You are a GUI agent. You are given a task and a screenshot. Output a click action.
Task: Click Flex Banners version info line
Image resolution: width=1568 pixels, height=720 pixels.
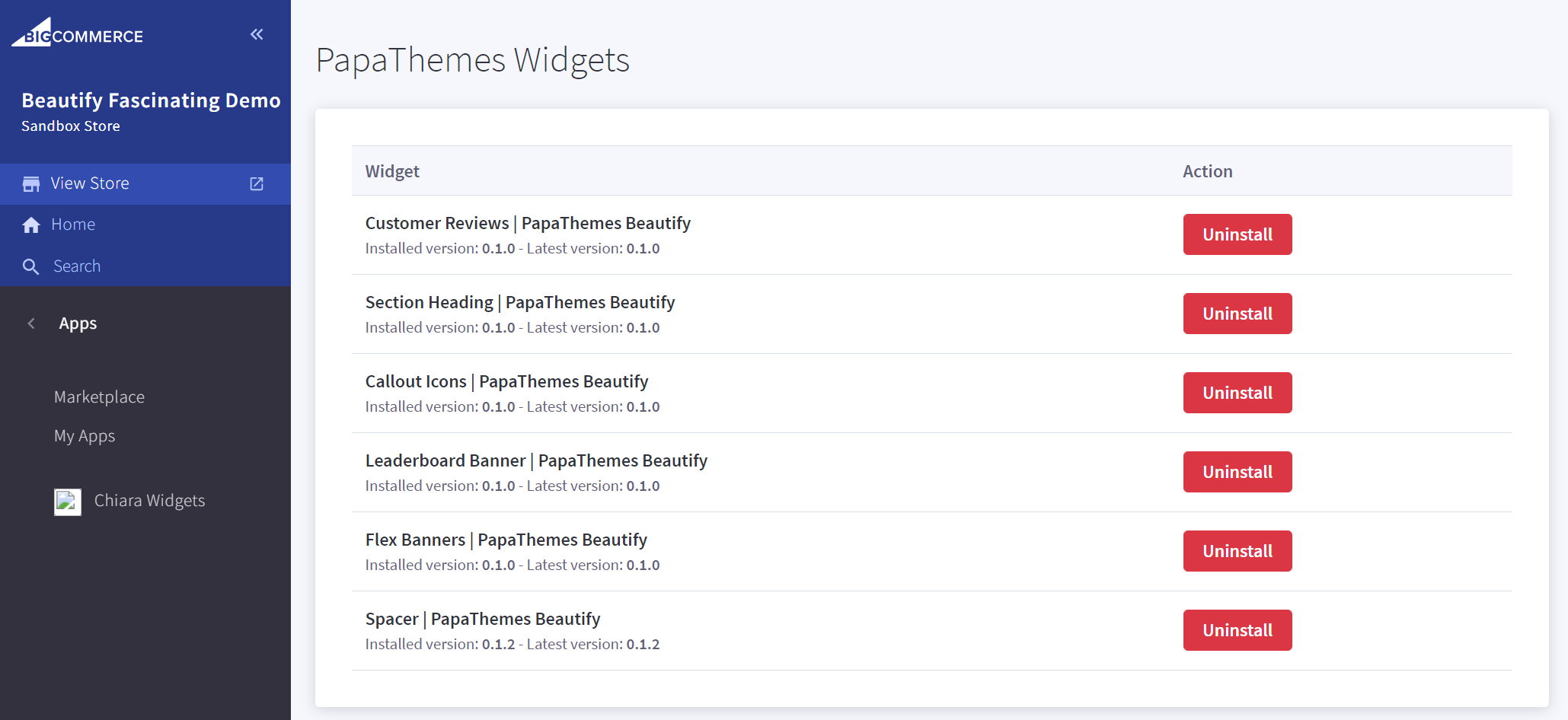513,565
